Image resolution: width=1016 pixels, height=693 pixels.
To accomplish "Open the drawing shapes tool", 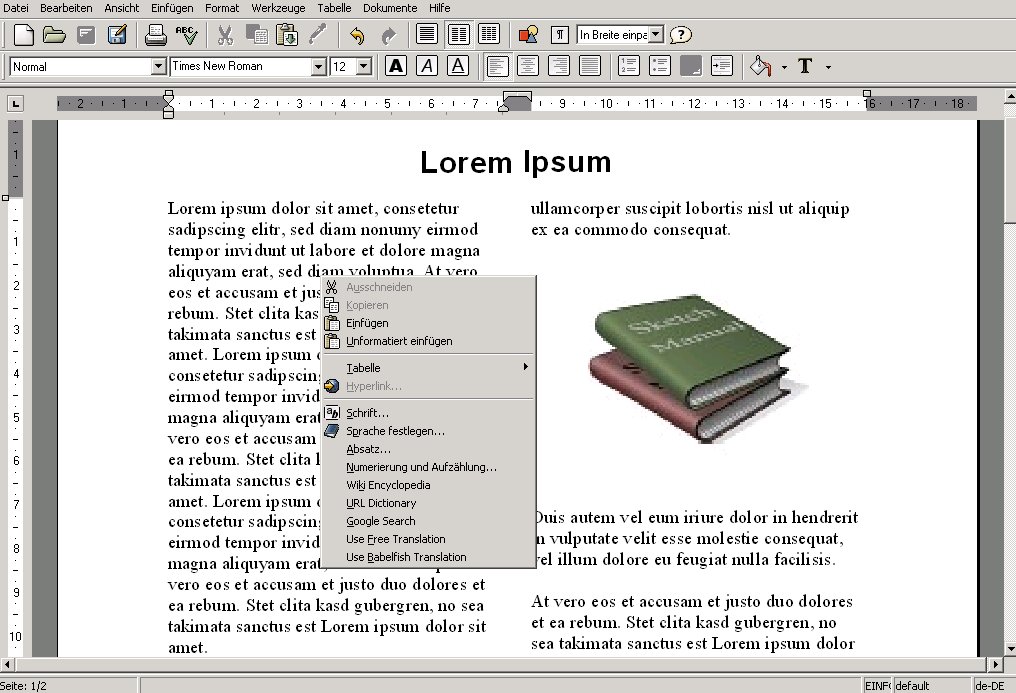I will click(528, 35).
